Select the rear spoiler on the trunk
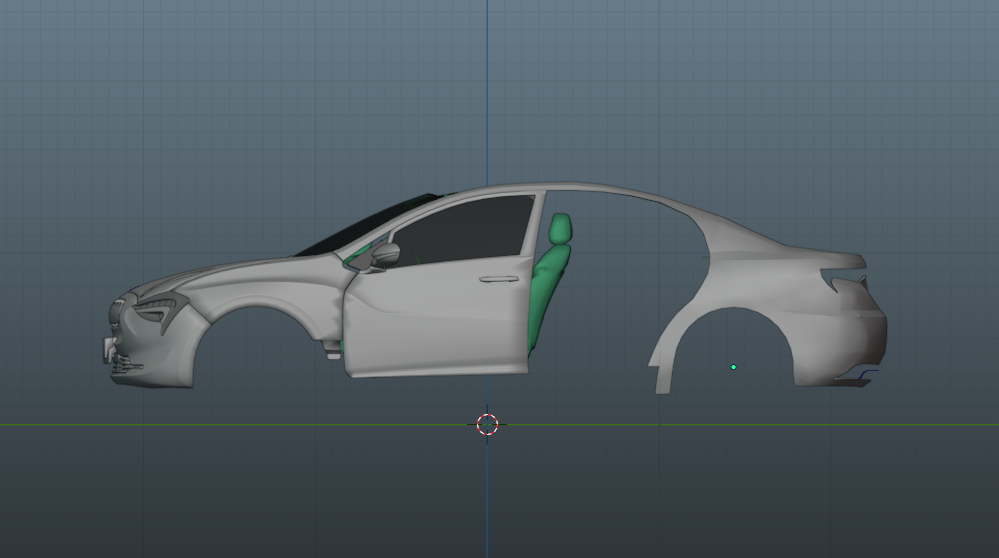999x558 pixels. tap(841, 260)
